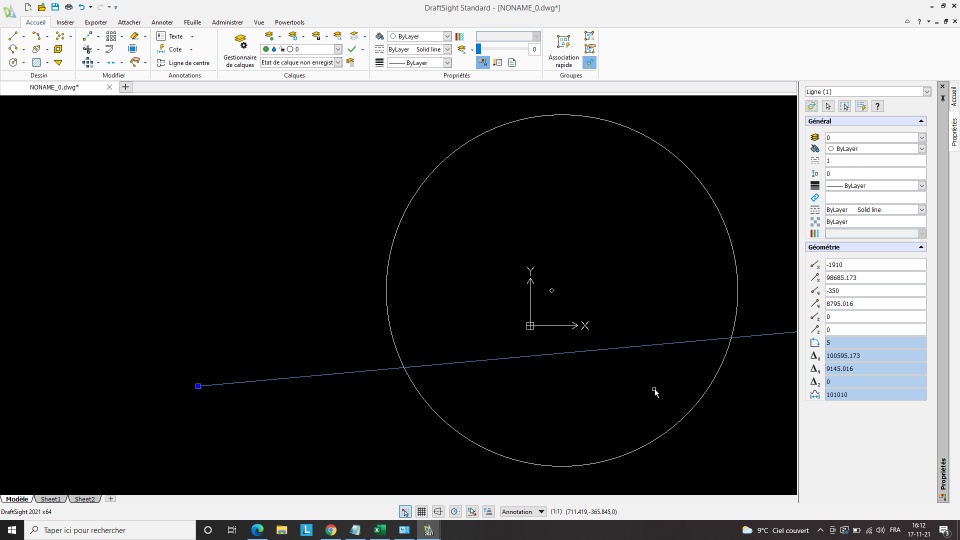This screenshot has height=540, width=960.
Task: Click the help question mark in properties panel
Action: pos(877,106)
